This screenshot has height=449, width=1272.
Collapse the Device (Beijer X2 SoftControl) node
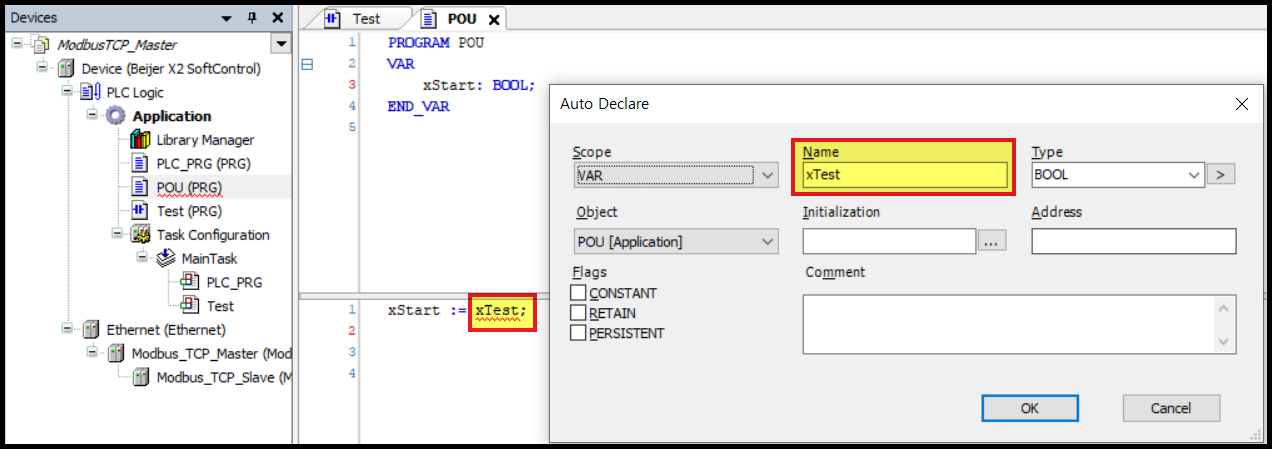pos(42,69)
